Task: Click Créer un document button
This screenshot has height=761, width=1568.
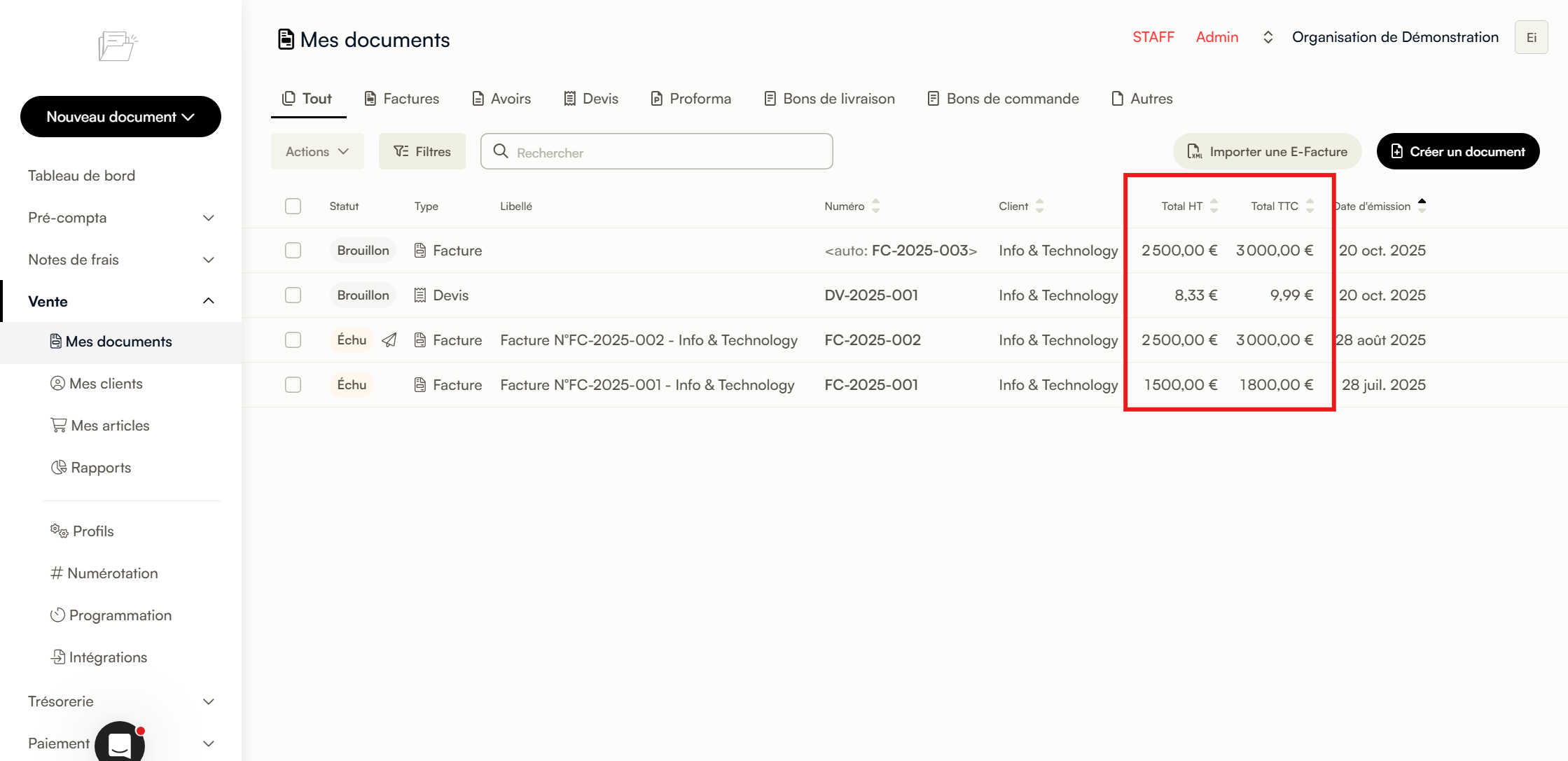Action: [x=1458, y=151]
